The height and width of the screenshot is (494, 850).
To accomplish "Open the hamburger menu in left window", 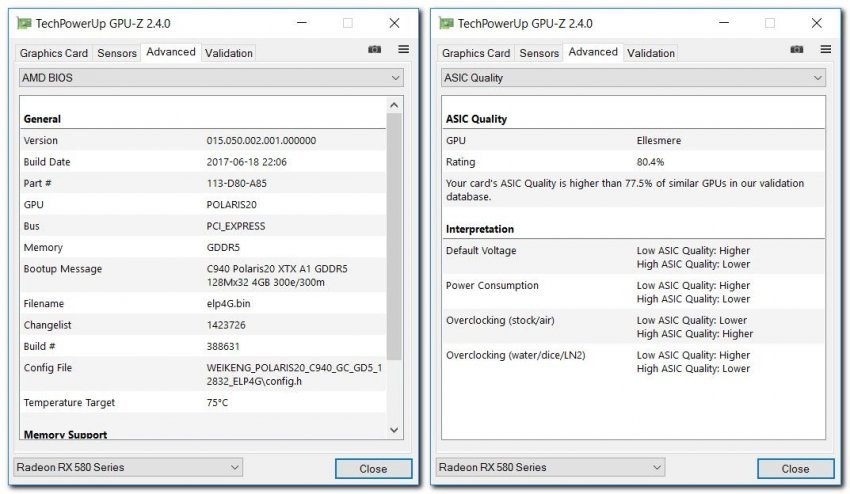I will click(x=403, y=49).
